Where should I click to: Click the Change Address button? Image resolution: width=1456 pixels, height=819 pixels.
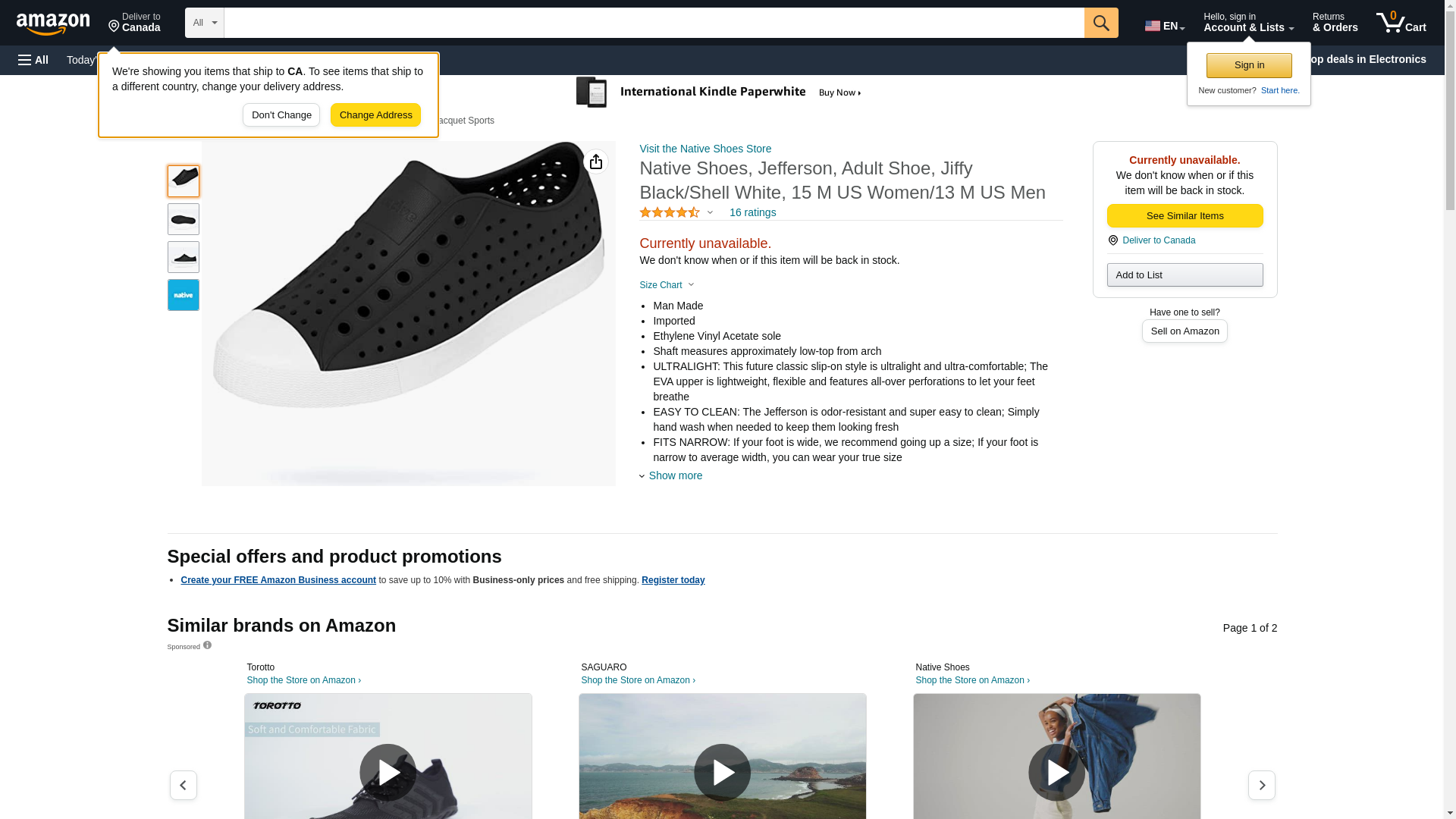(375, 115)
